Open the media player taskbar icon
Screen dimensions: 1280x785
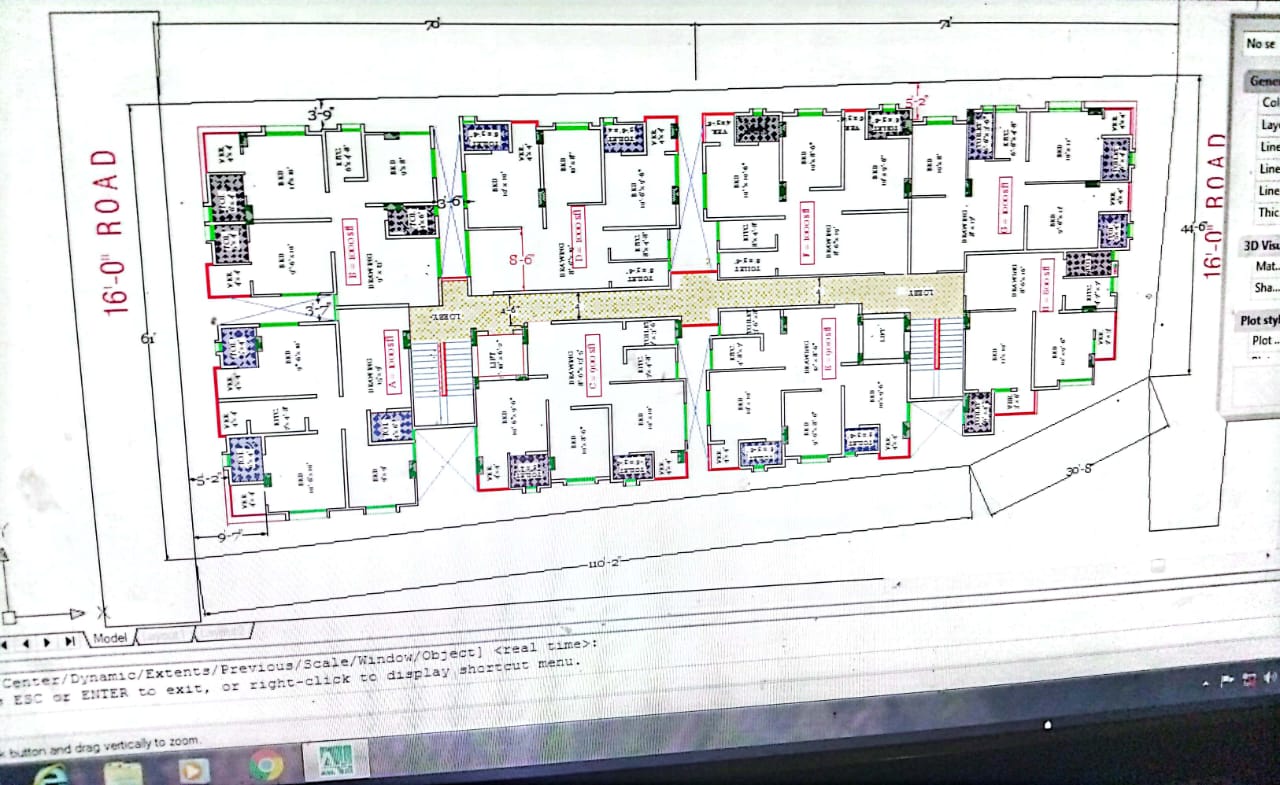click(193, 770)
